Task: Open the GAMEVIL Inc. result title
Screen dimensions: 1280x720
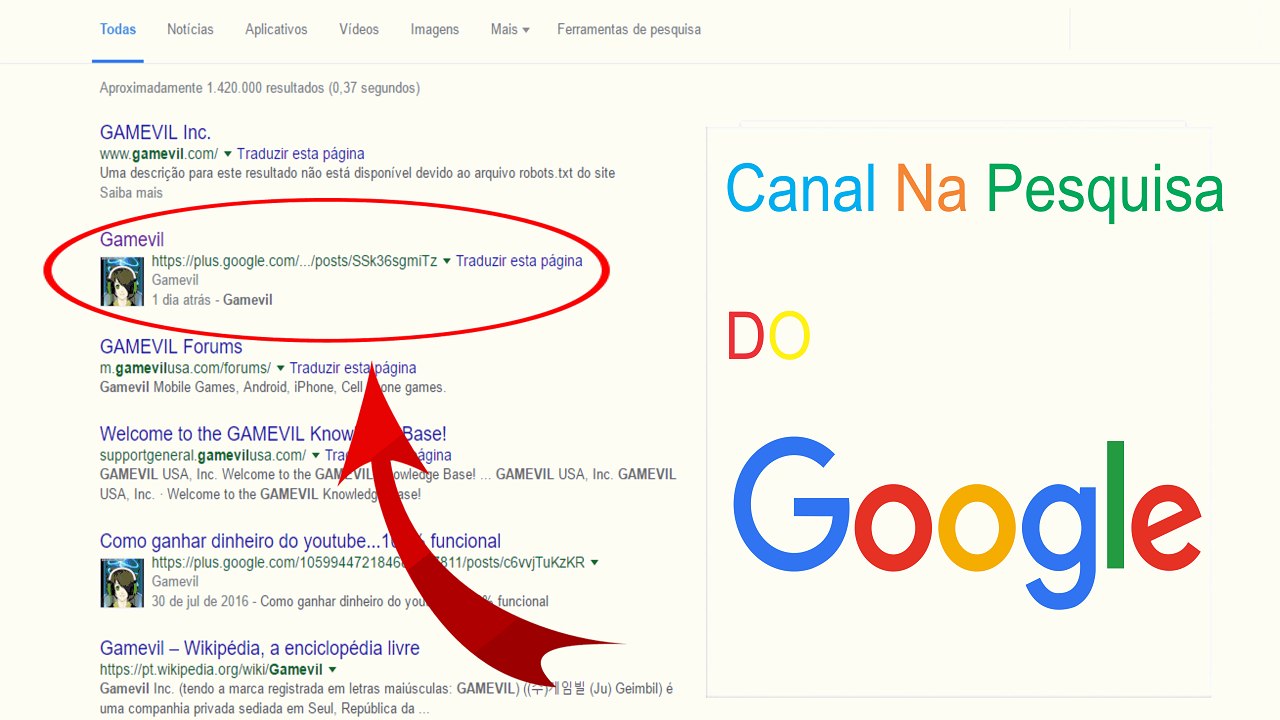Action: pos(155,132)
